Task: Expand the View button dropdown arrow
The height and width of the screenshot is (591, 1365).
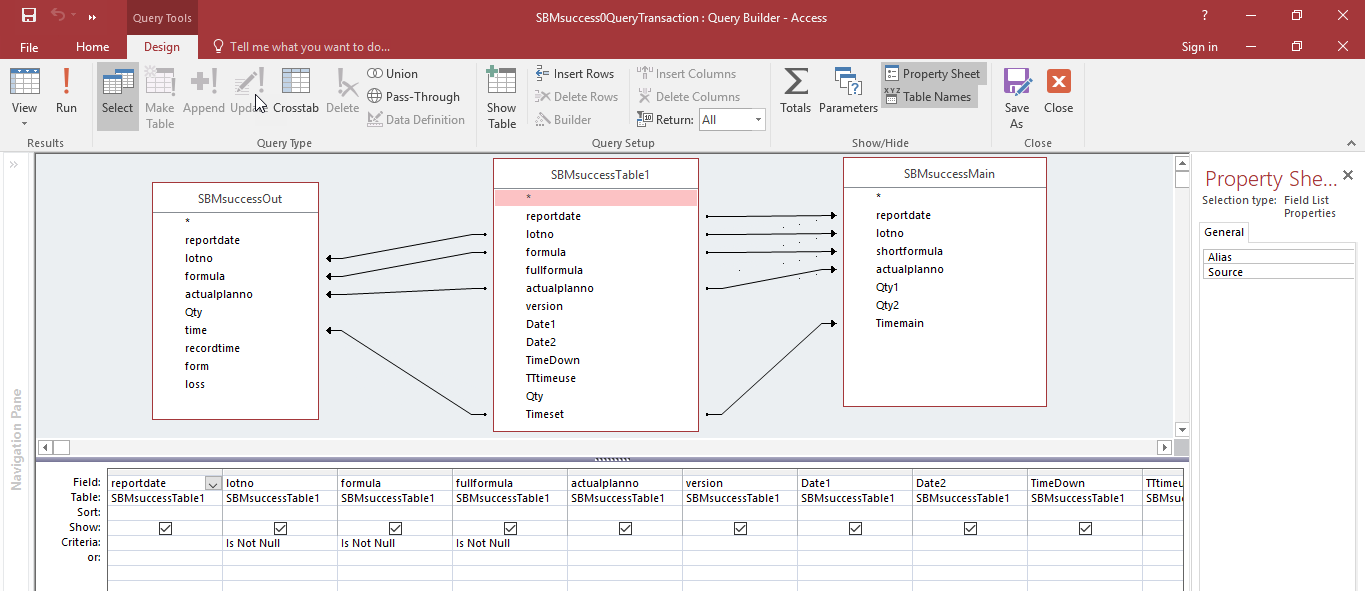Action: point(25,124)
